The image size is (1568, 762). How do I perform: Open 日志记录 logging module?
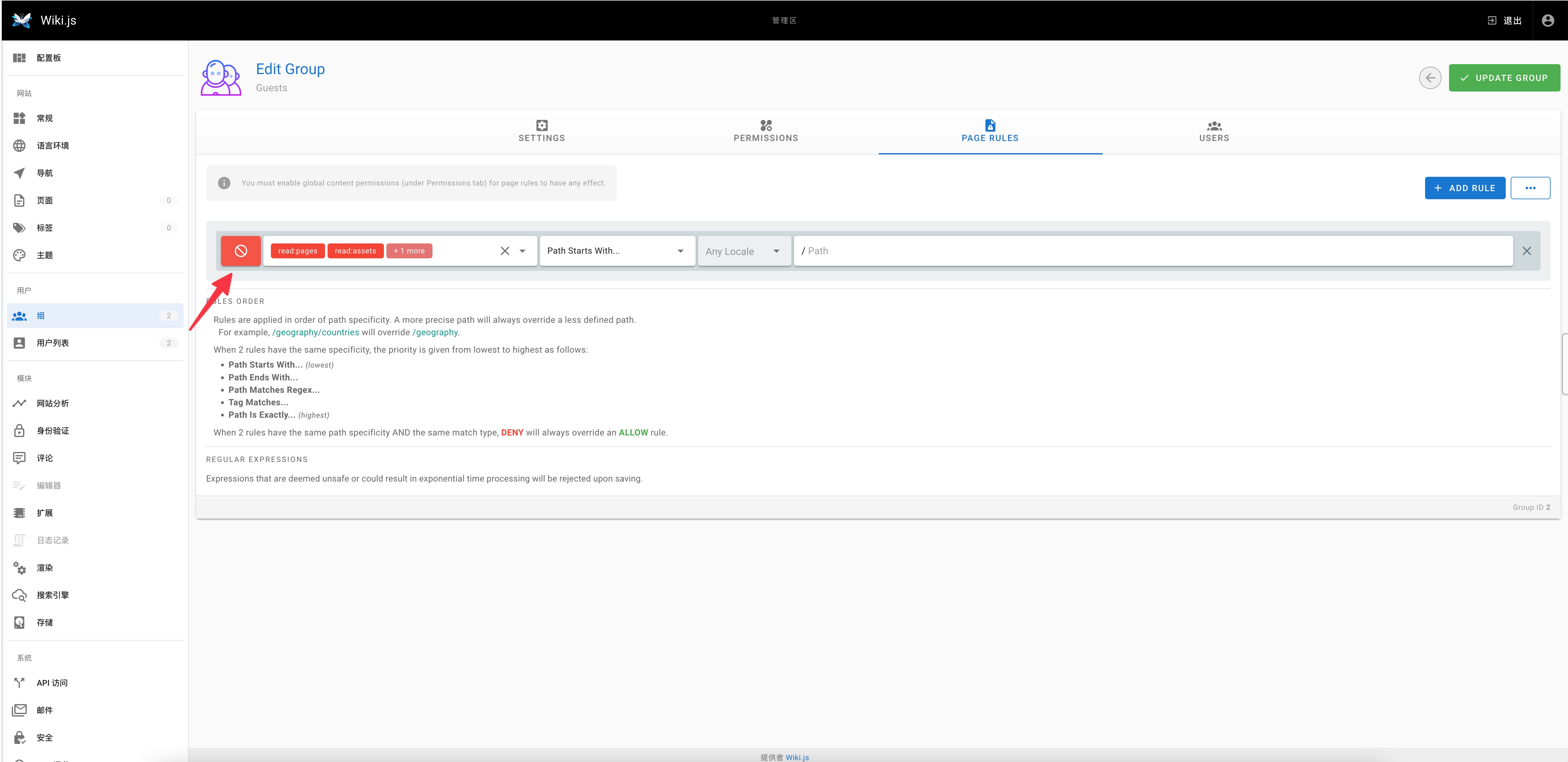pos(95,540)
